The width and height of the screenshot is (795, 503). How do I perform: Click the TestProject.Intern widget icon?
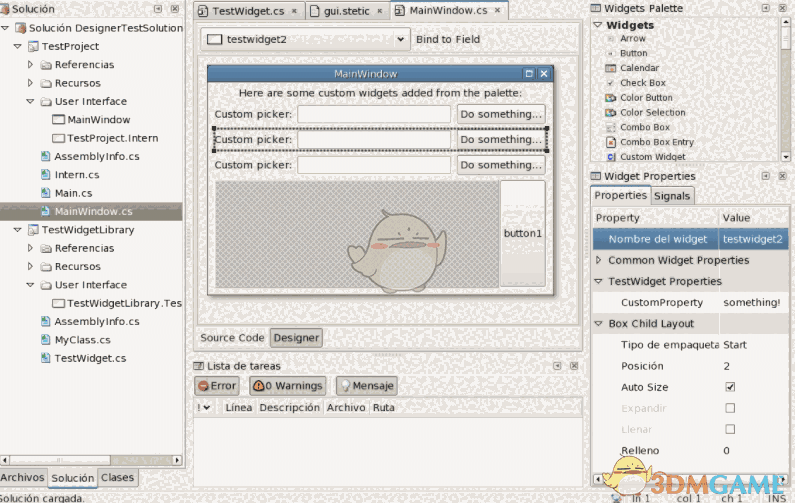pos(59,138)
